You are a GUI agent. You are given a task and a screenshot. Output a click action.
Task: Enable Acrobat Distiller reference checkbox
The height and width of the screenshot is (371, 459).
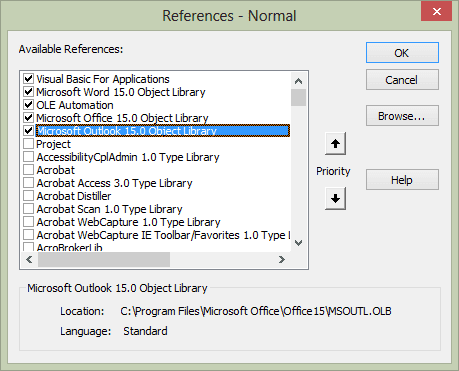tap(29, 196)
